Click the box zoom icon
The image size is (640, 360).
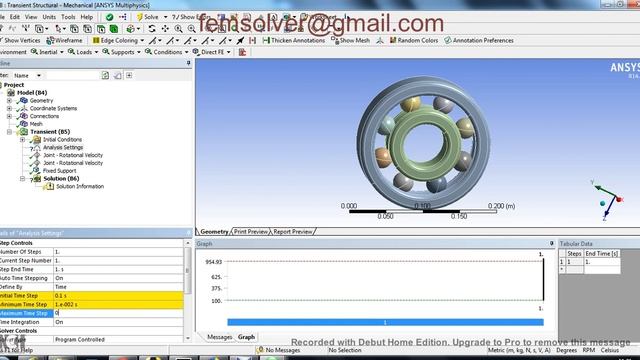(x=191, y=29)
